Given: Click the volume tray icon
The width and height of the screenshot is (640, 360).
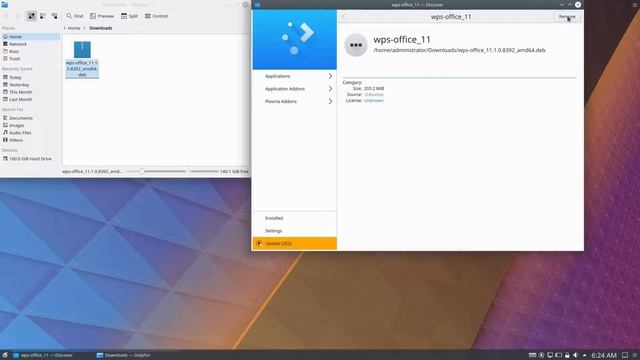Looking at the screenshot, I should tap(576, 355).
